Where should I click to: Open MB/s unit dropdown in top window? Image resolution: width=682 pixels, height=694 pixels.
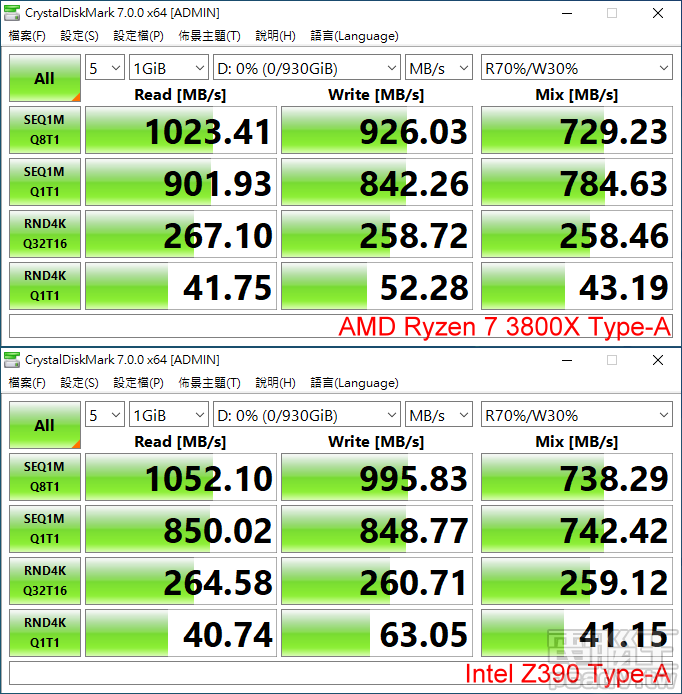coord(439,68)
